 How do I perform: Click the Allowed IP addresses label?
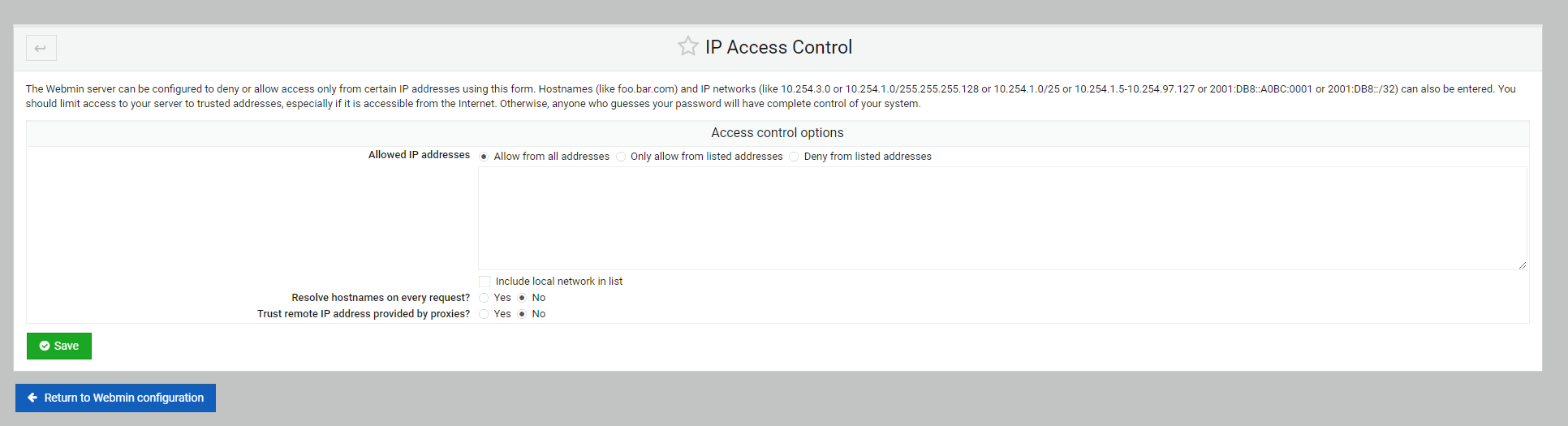pyautogui.click(x=419, y=155)
